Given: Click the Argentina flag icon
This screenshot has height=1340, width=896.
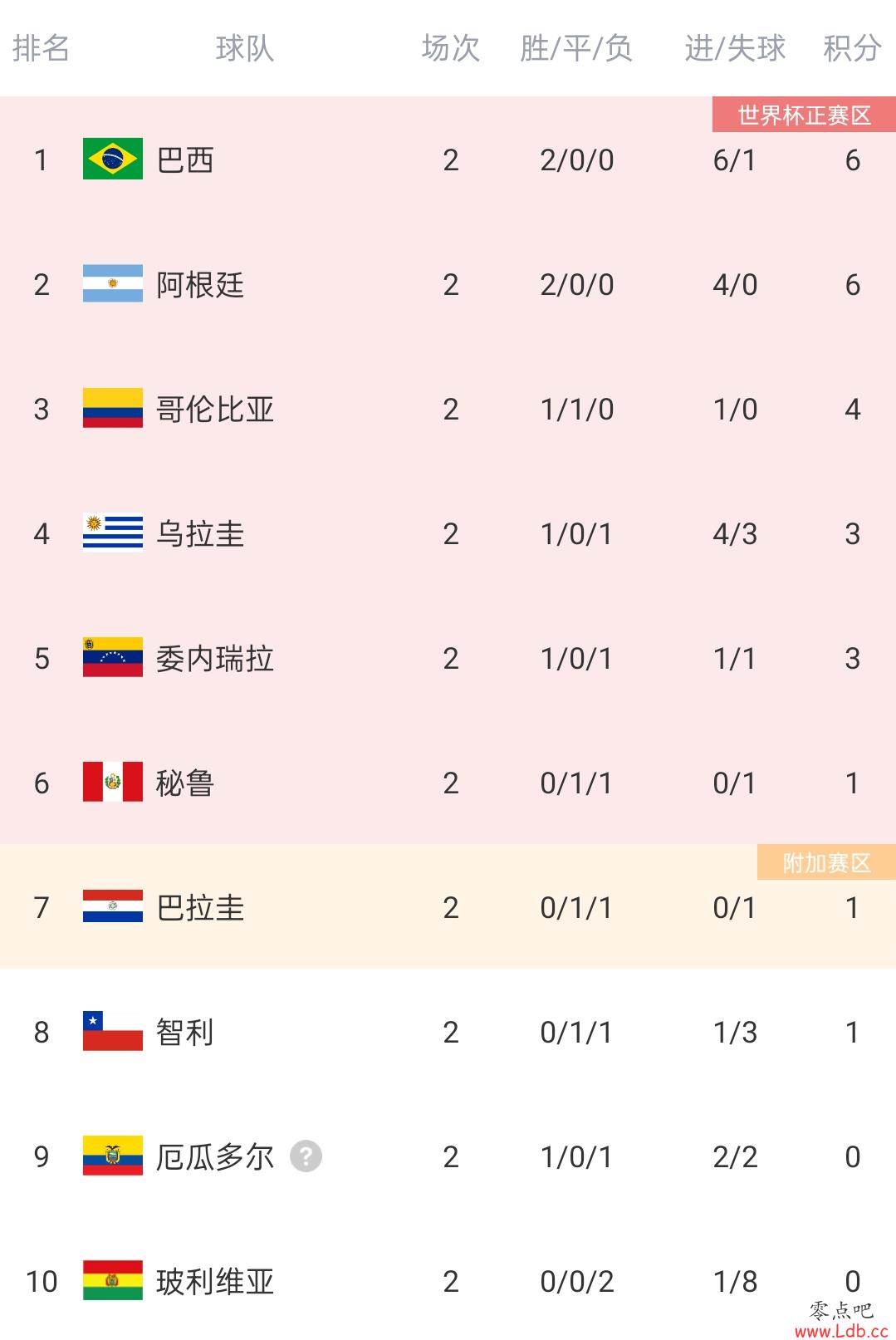Looking at the screenshot, I should point(113,283).
